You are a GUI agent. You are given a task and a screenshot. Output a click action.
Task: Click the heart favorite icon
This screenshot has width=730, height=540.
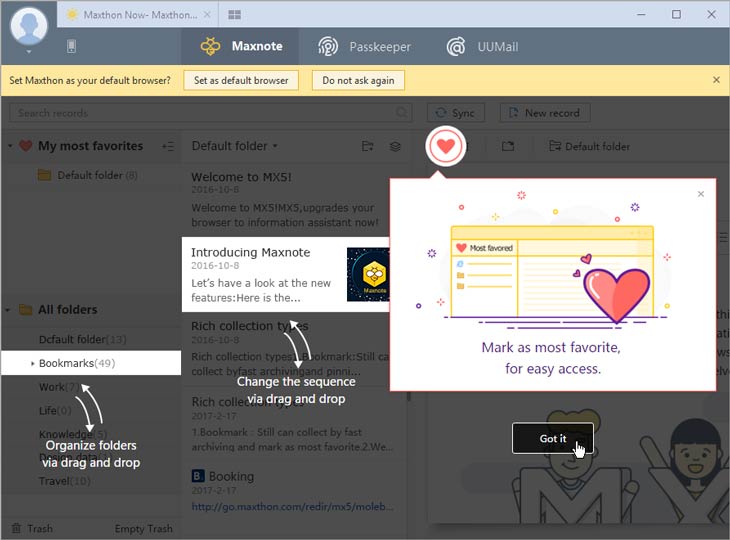point(446,146)
